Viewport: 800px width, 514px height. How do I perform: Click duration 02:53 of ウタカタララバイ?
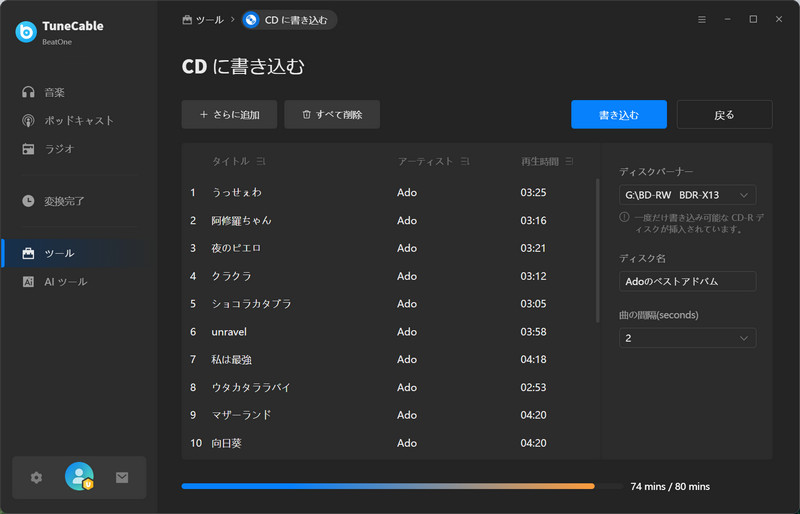(533, 387)
